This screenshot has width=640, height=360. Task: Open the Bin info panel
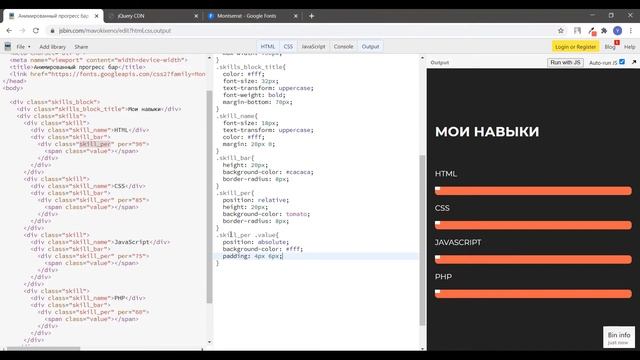[x=619, y=337]
